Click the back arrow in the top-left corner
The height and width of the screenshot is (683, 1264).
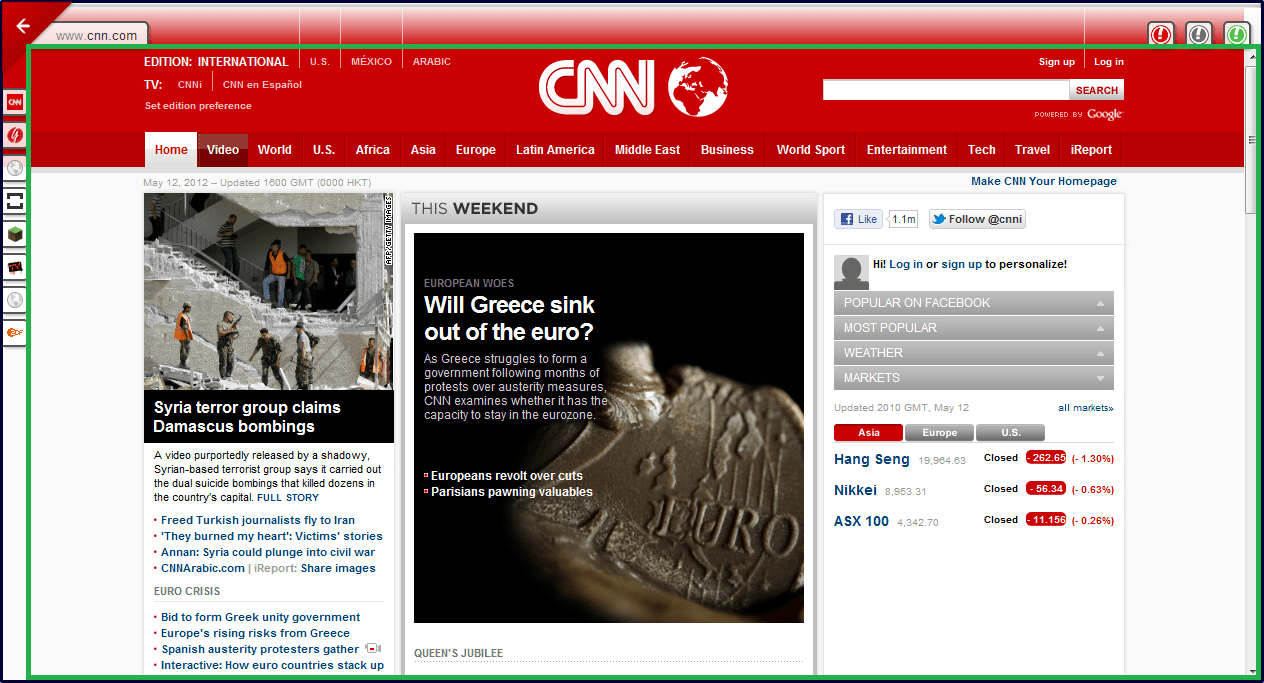(23, 26)
